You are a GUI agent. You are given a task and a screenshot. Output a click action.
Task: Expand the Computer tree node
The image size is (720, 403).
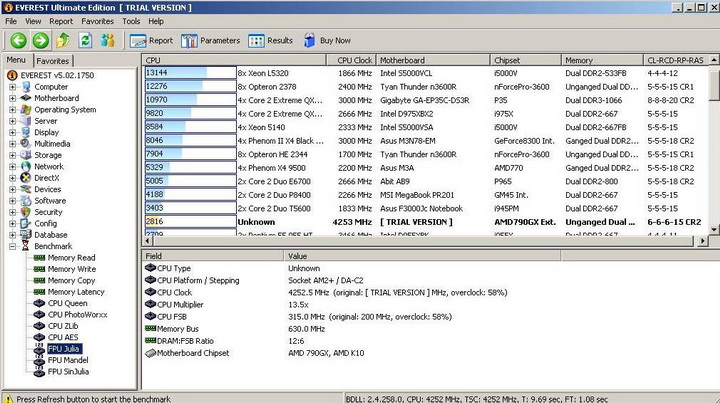pyautogui.click(x=12, y=87)
